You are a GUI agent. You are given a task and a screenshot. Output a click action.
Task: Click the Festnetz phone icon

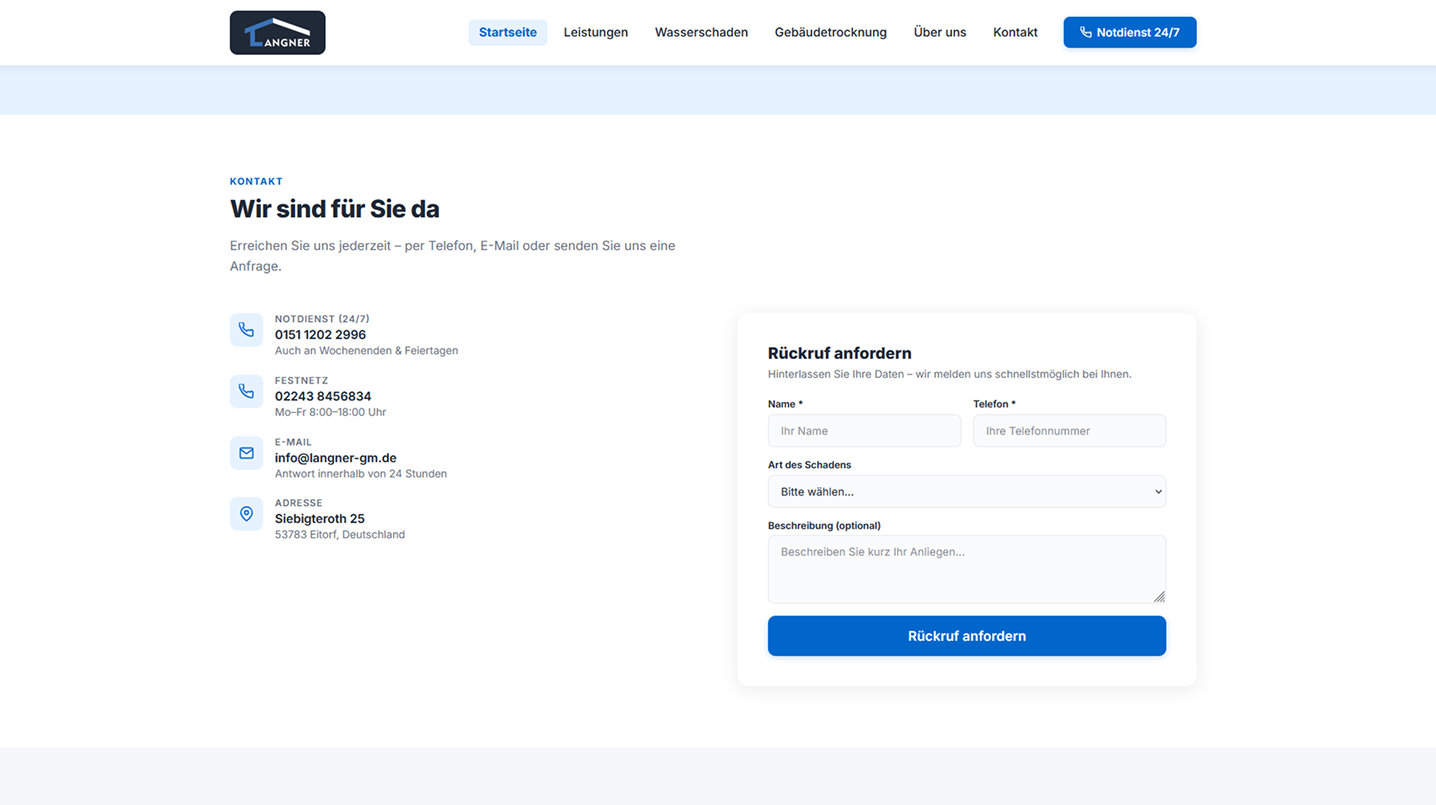pyautogui.click(x=246, y=392)
